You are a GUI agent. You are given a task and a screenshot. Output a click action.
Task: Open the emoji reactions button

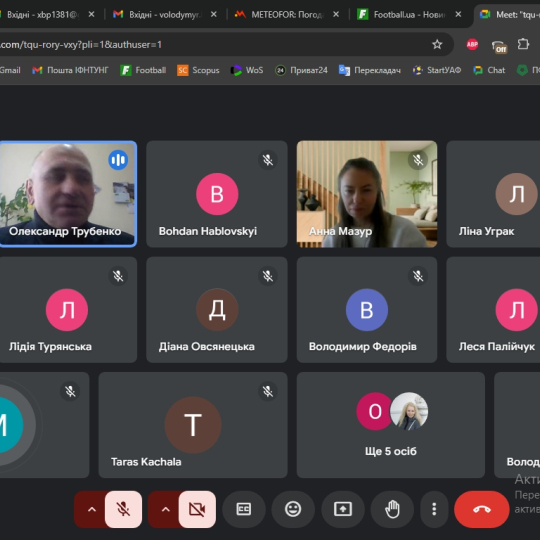[293, 509]
